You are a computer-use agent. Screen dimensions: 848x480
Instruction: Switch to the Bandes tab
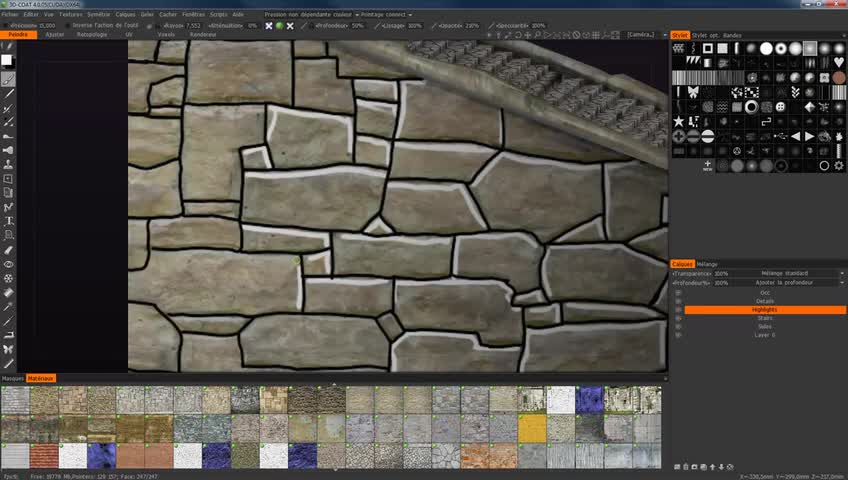[732, 36]
